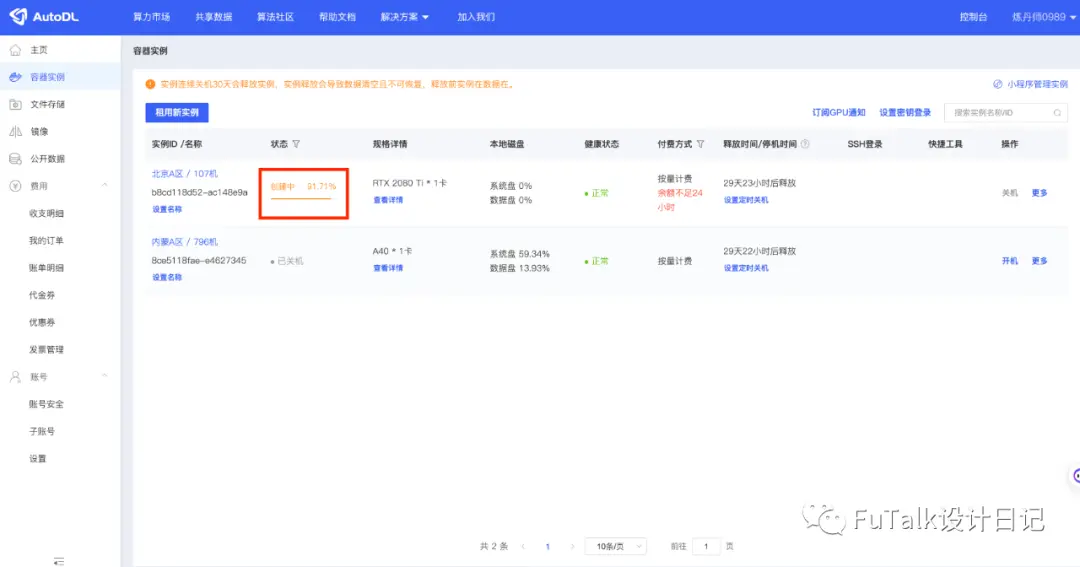Click the 账号 person icon

pyautogui.click(x=15, y=377)
